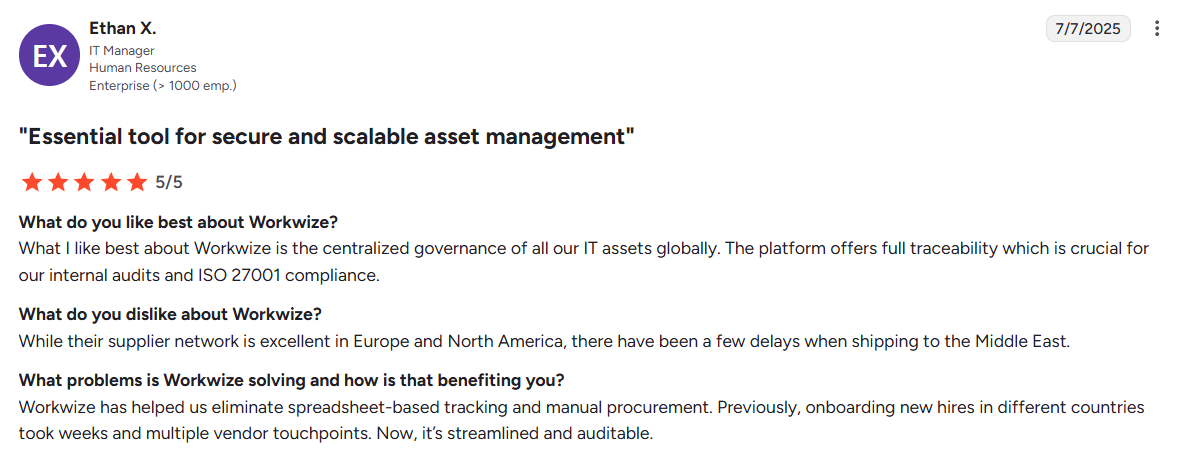
Task: Click the first red rating star
Action: point(32,182)
